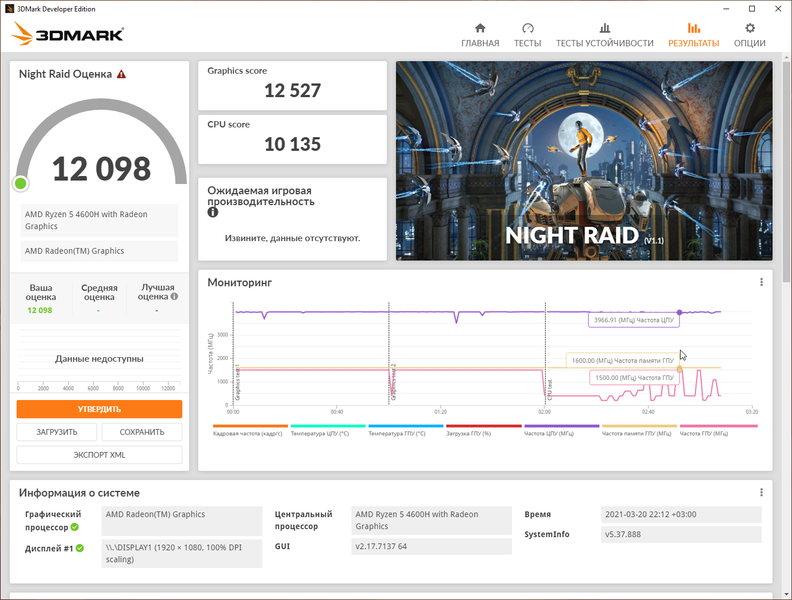Screen dimensions: 792x600
Task: Click the purple CPU frequency data point
Action: (679, 312)
